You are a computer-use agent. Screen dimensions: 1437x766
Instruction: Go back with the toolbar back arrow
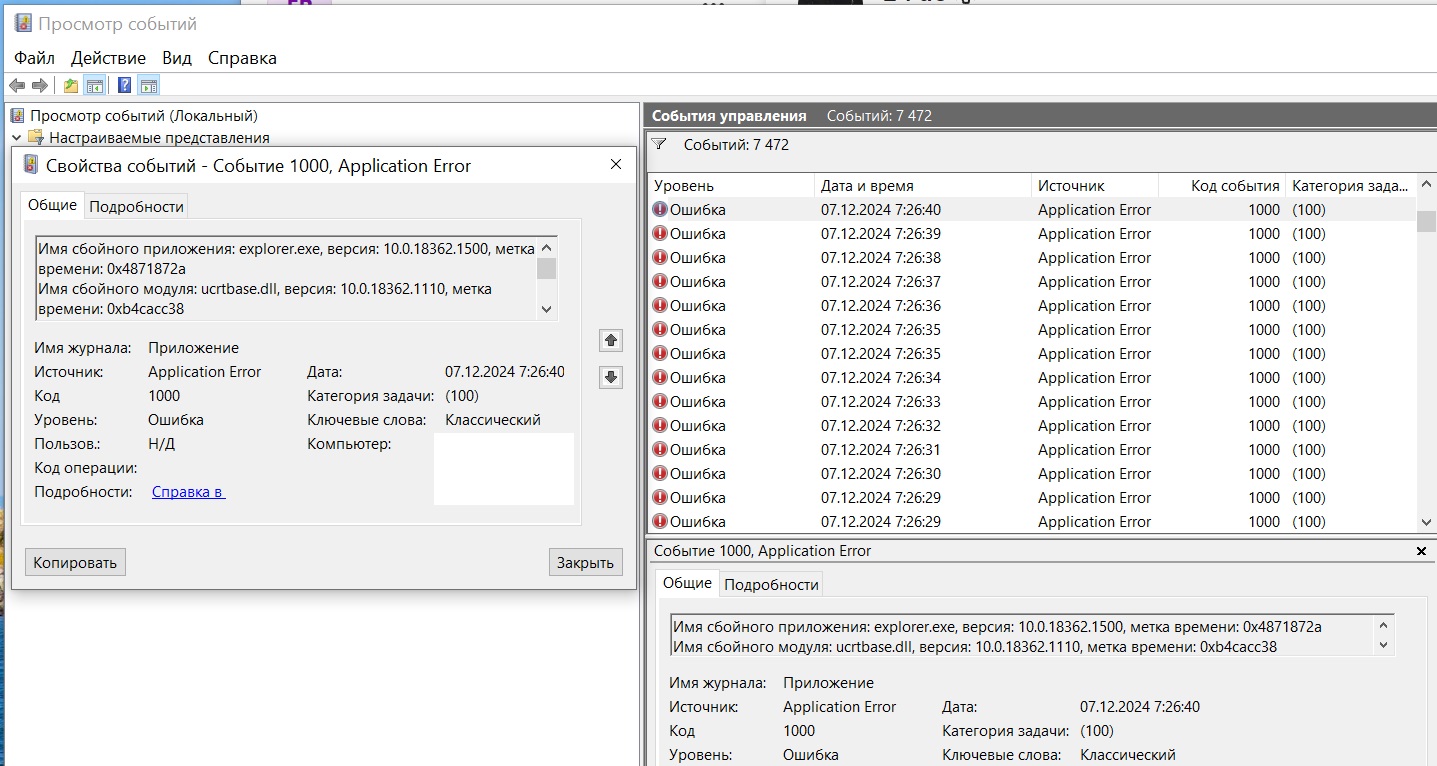click(x=17, y=86)
